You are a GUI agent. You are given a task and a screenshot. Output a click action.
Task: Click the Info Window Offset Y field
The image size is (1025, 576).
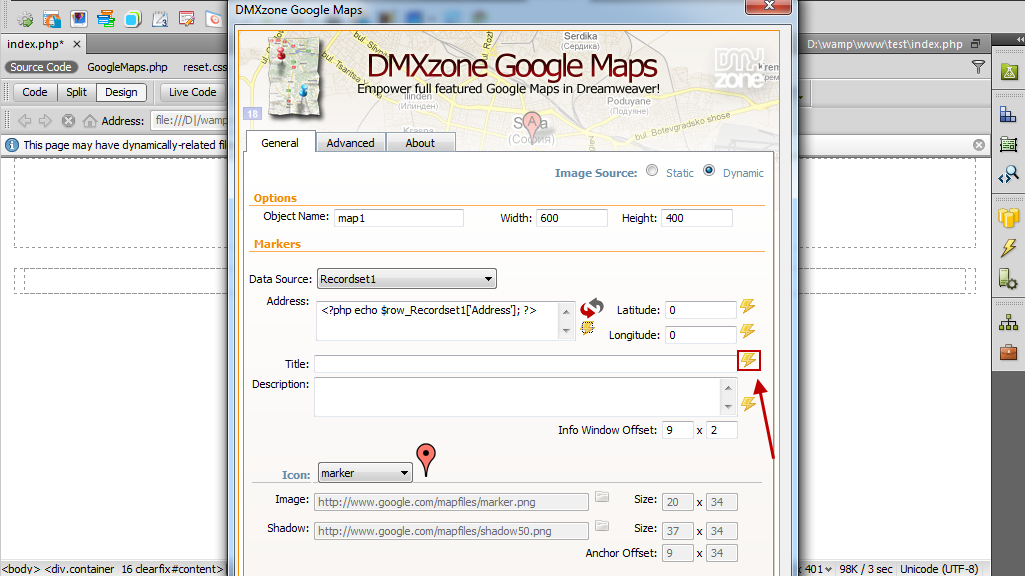[722, 430]
